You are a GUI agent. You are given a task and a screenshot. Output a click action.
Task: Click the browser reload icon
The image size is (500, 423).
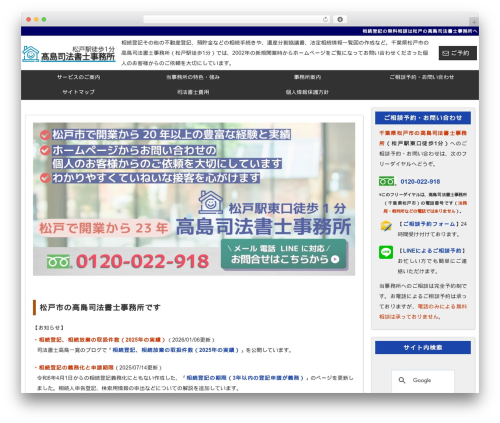pyautogui.click(x=325, y=19)
